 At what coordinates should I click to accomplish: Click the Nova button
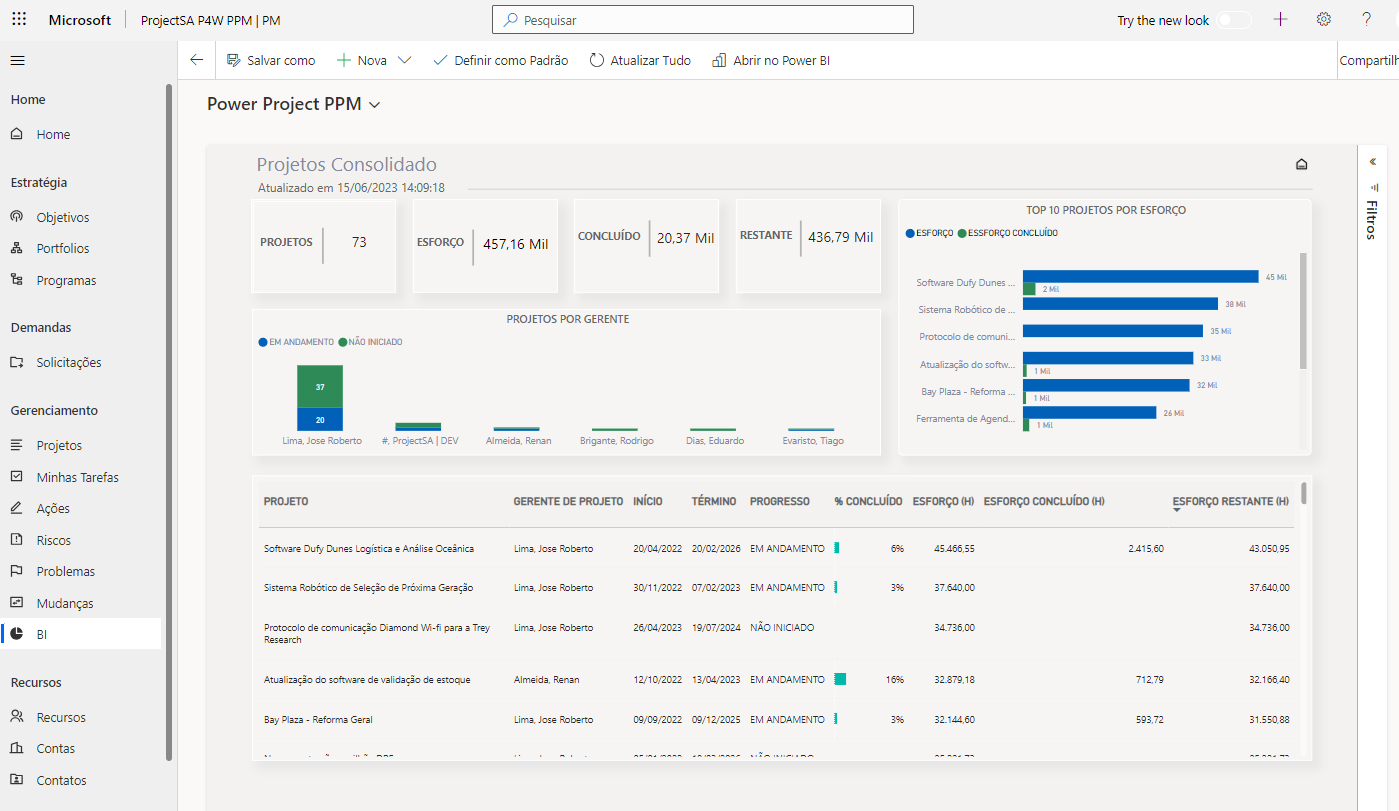pos(361,60)
